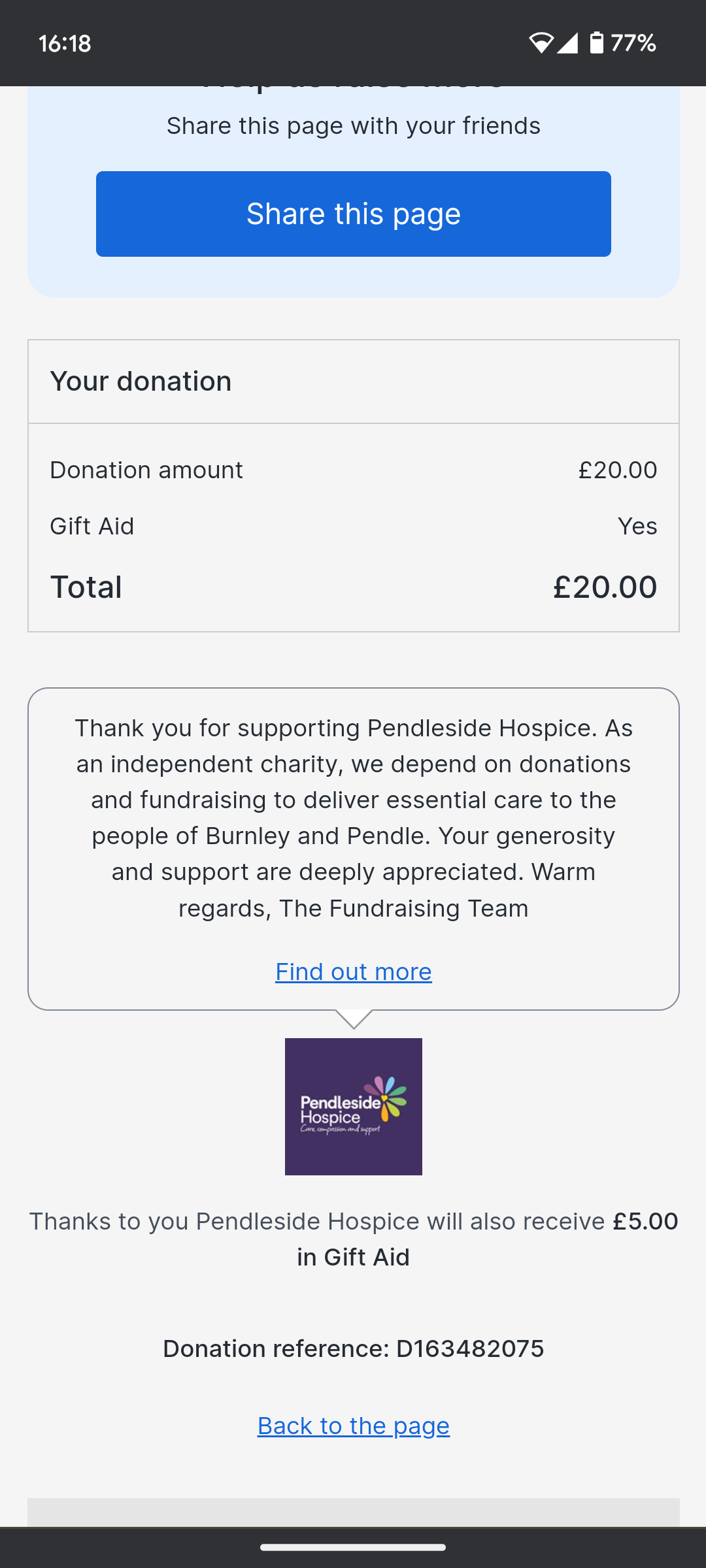706x1568 pixels.
Task: Tap the clock showing 16:18
Action: [x=65, y=44]
